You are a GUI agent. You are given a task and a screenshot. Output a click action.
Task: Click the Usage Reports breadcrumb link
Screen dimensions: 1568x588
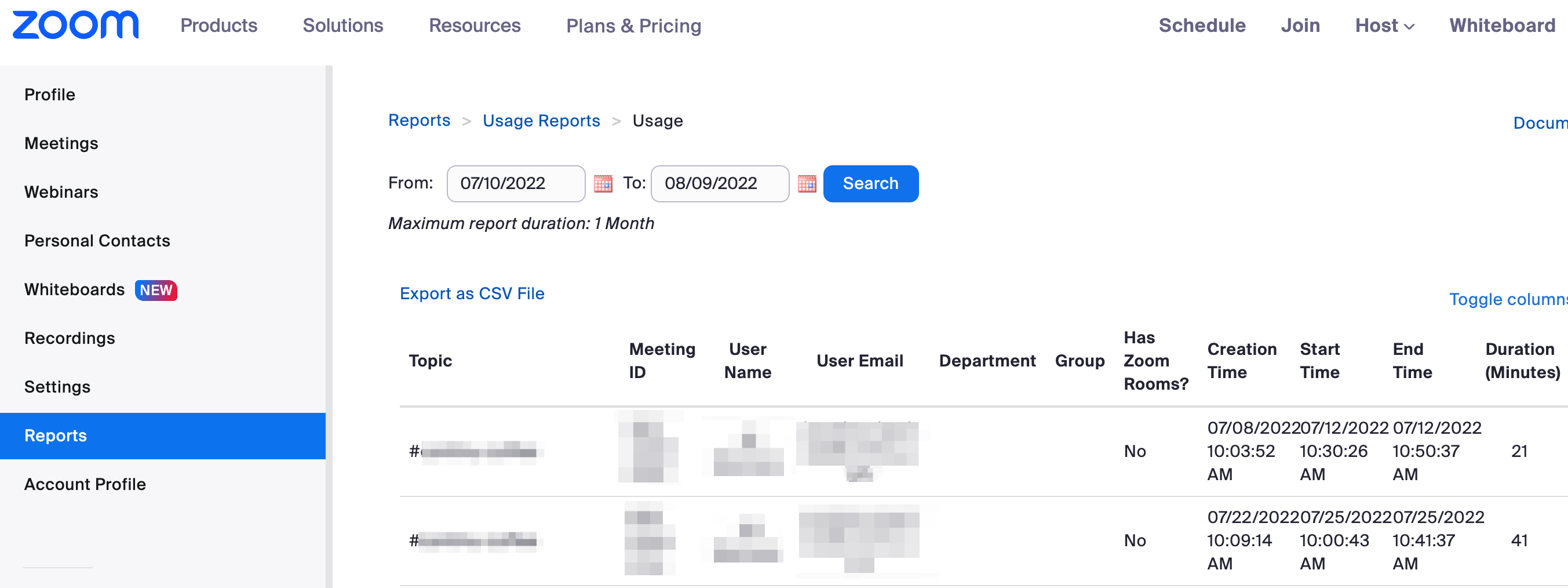pos(541,121)
